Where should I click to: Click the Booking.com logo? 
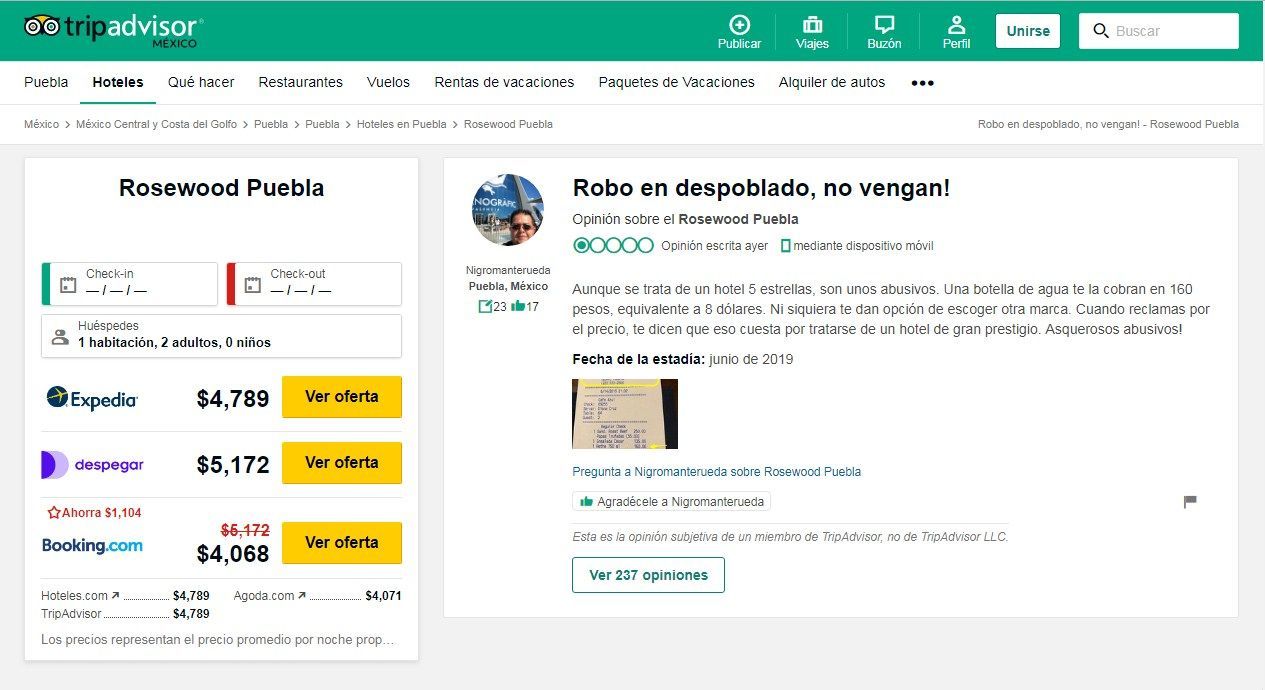pyautogui.click(x=92, y=545)
